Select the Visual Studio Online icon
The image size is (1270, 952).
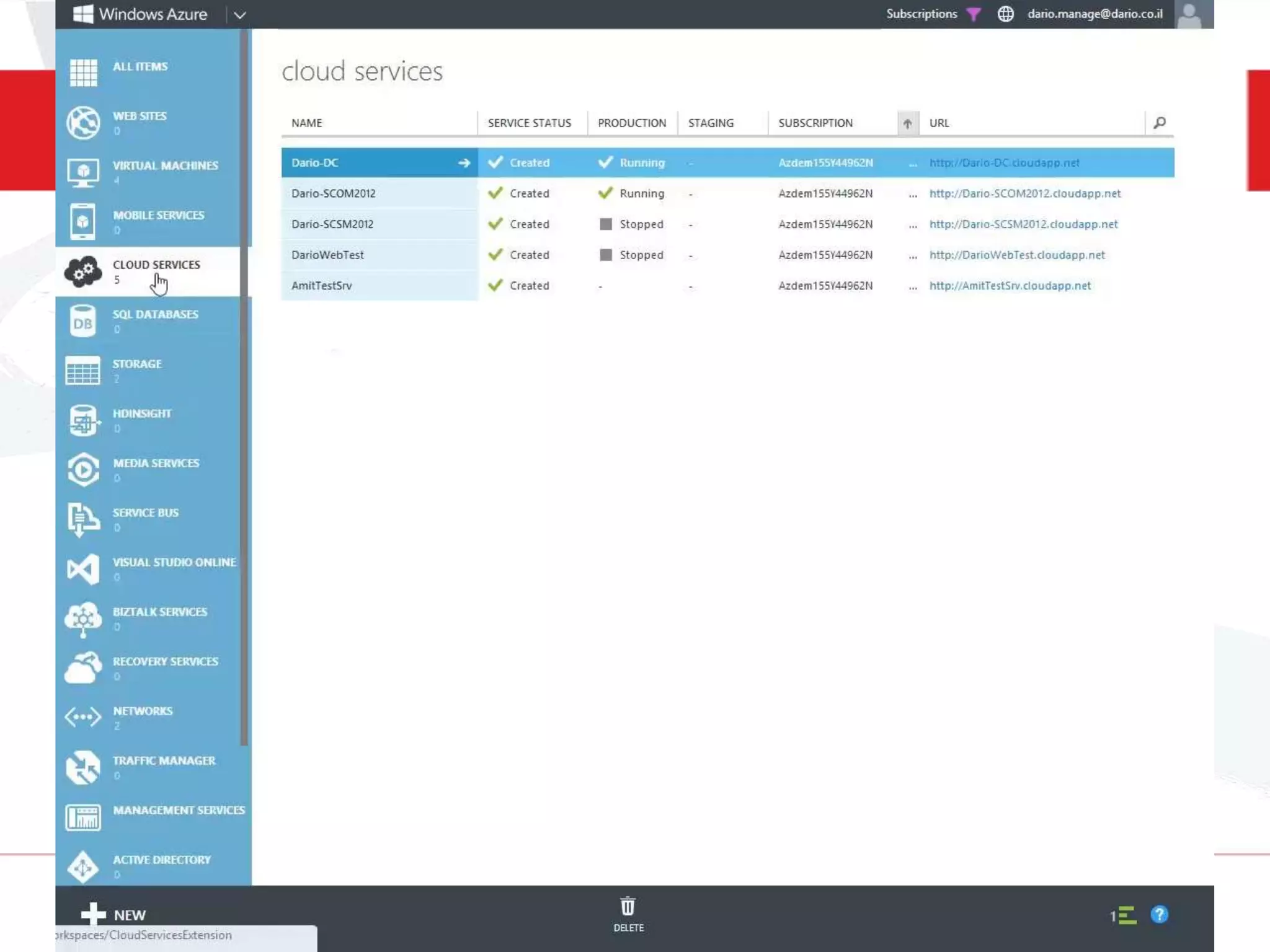[83, 569]
